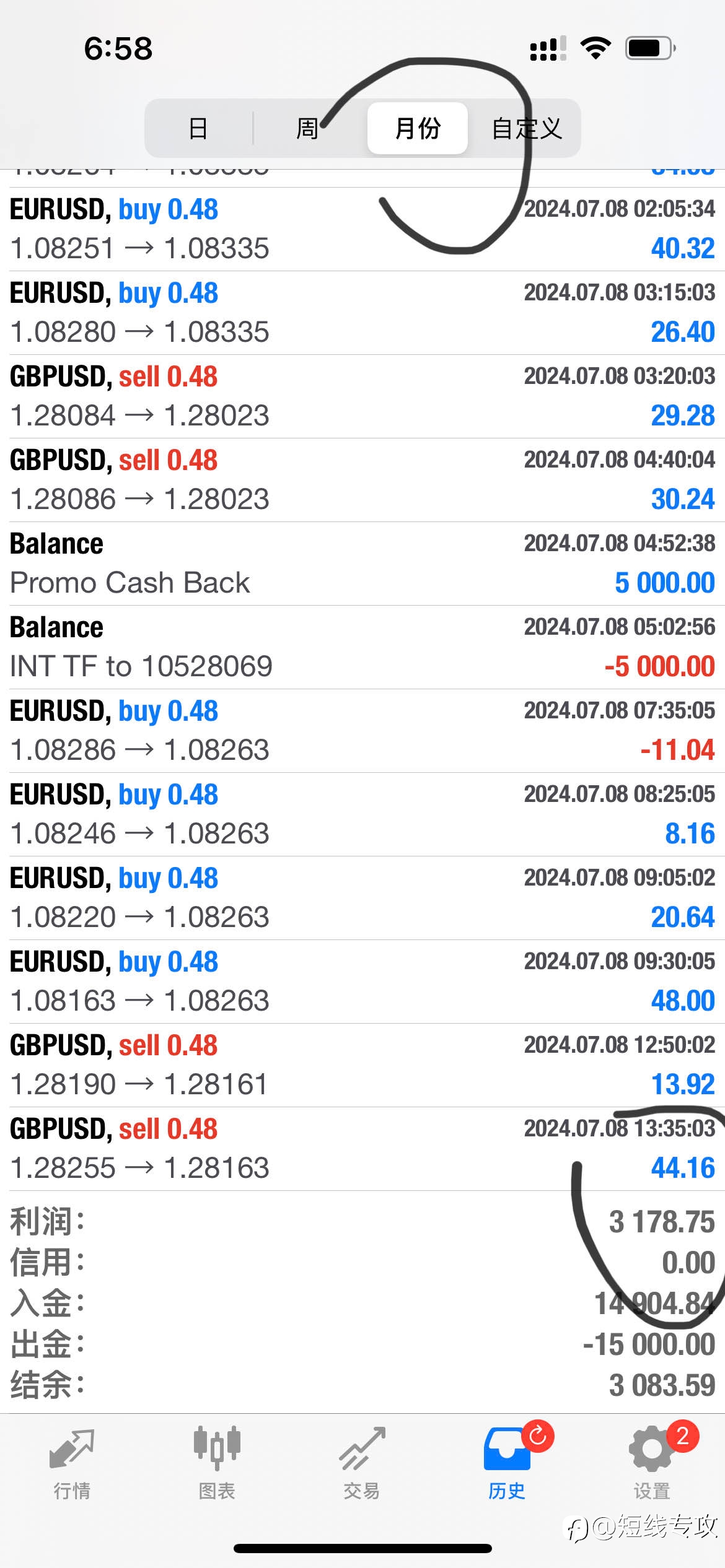
Task: Tap the 历史 history inbox icon
Action: click(507, 1449)
